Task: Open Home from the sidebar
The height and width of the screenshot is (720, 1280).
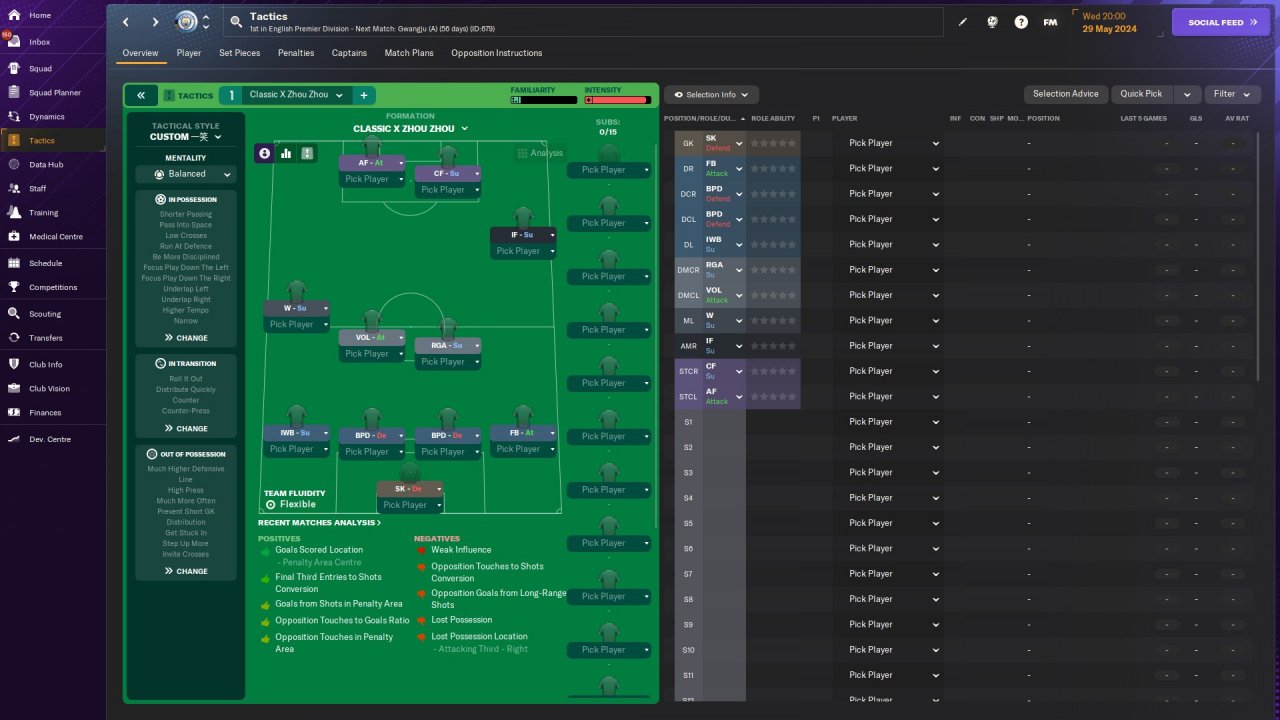Action: tap(40, 15)
